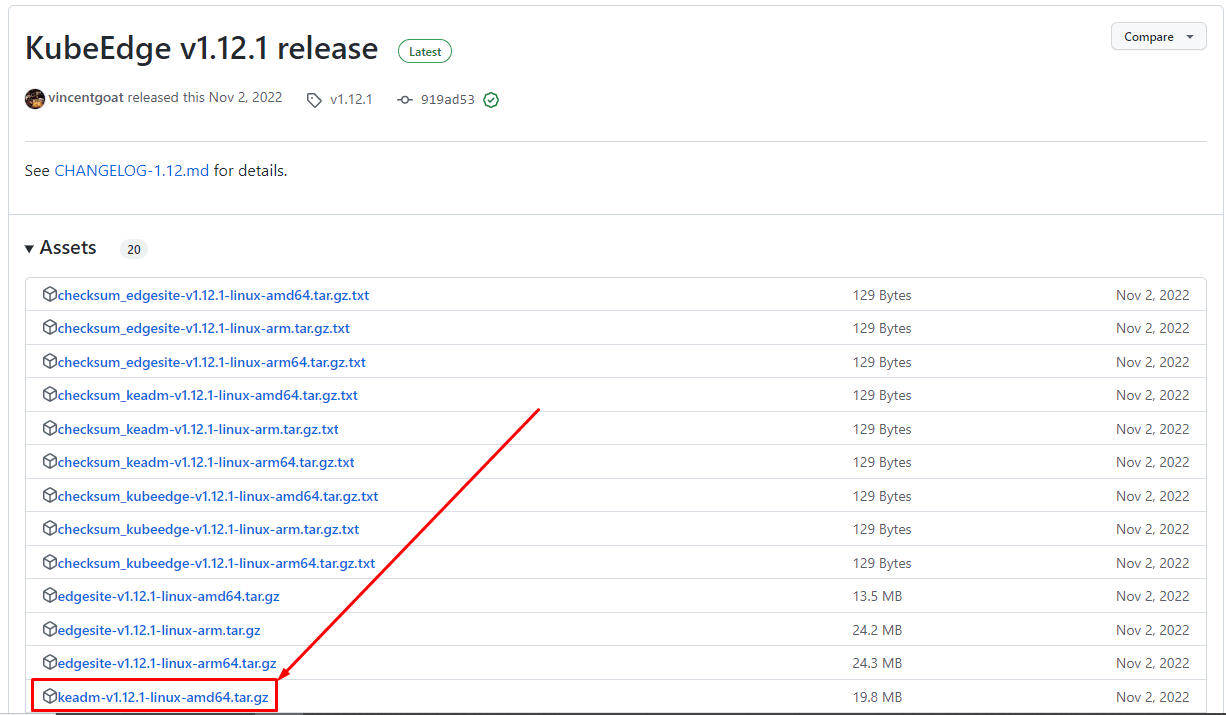
Task: Download edgesite-v1.12.1-linux-amd64.tar.gz
Action: [x=169, y=596]
